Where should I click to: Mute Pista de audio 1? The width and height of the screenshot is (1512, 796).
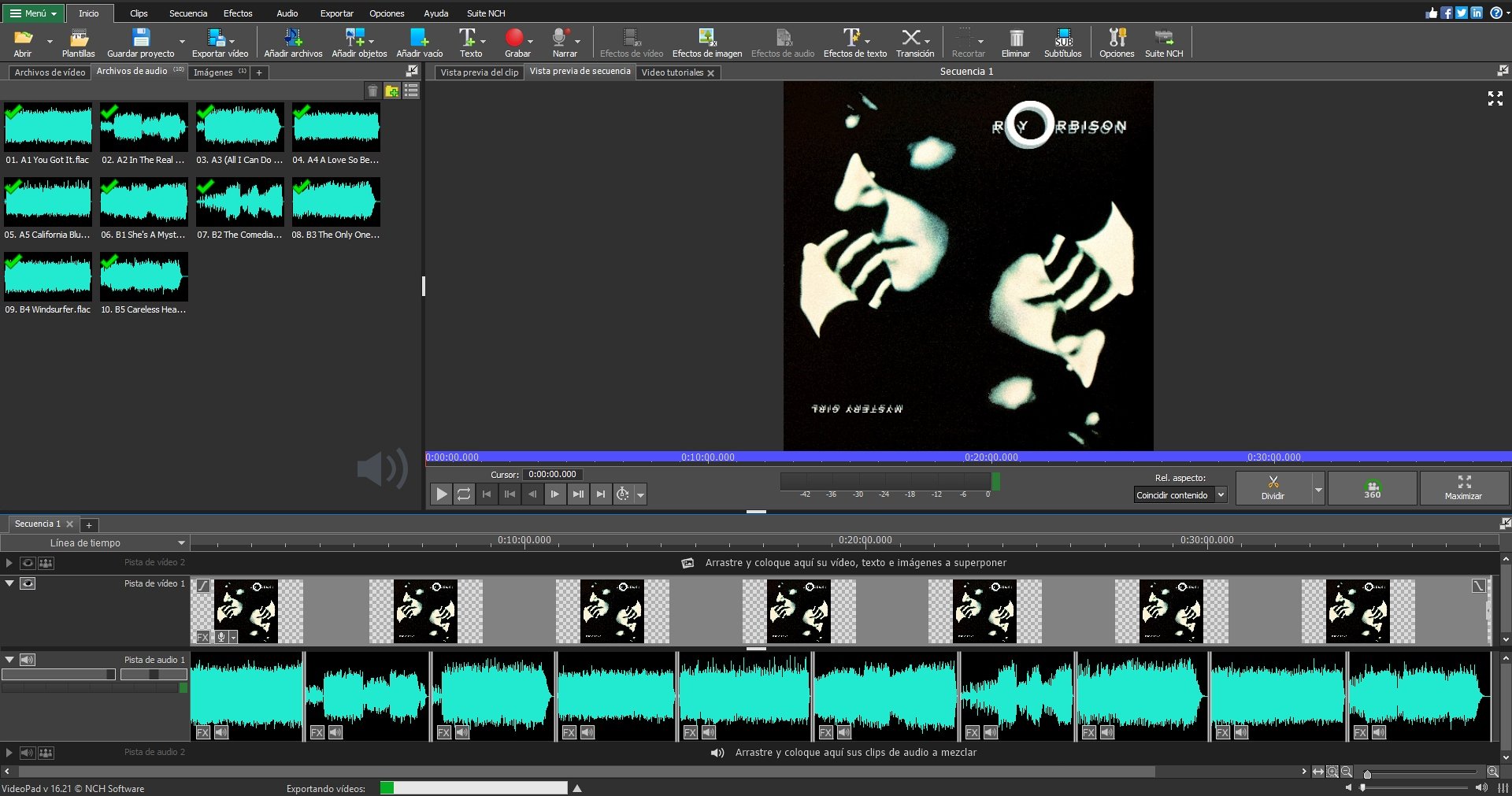coord(28,660)
